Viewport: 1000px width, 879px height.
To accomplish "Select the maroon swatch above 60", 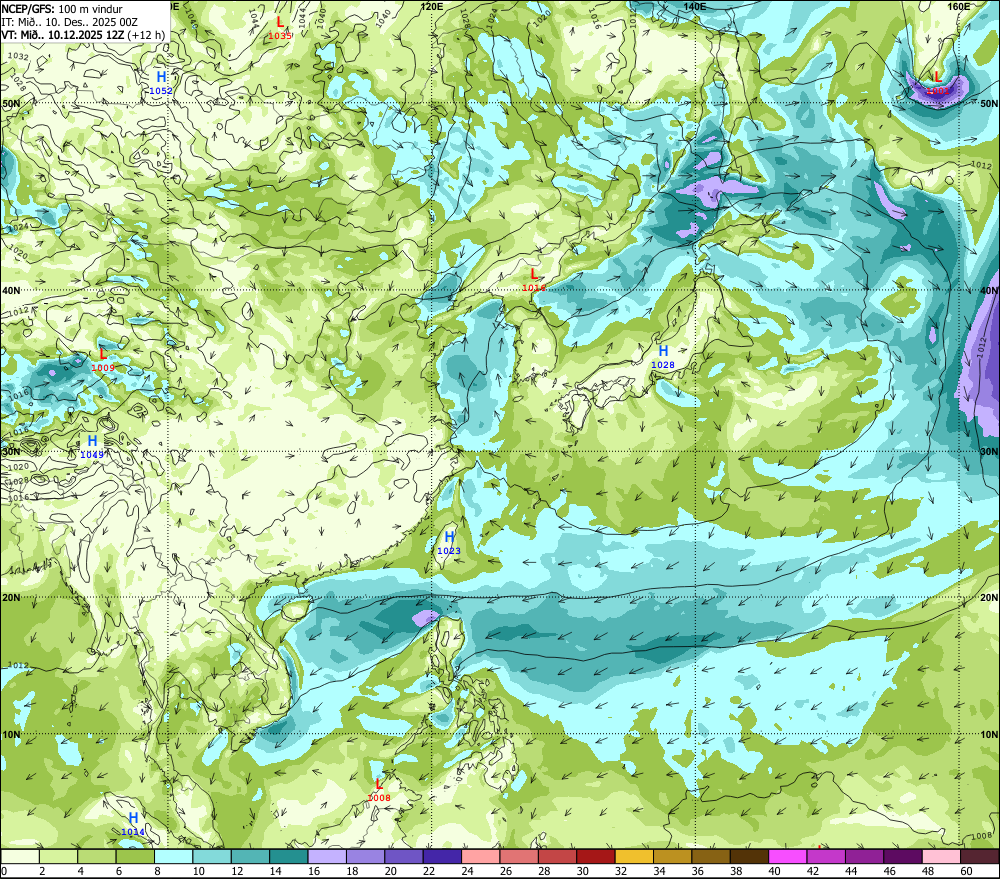I will (x=980, y=856).
